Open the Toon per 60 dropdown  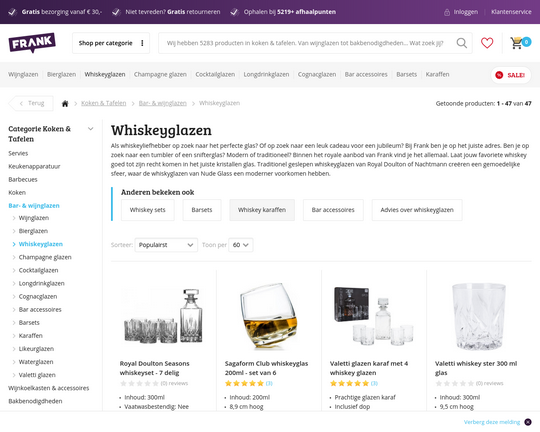(x=240, y=245)
